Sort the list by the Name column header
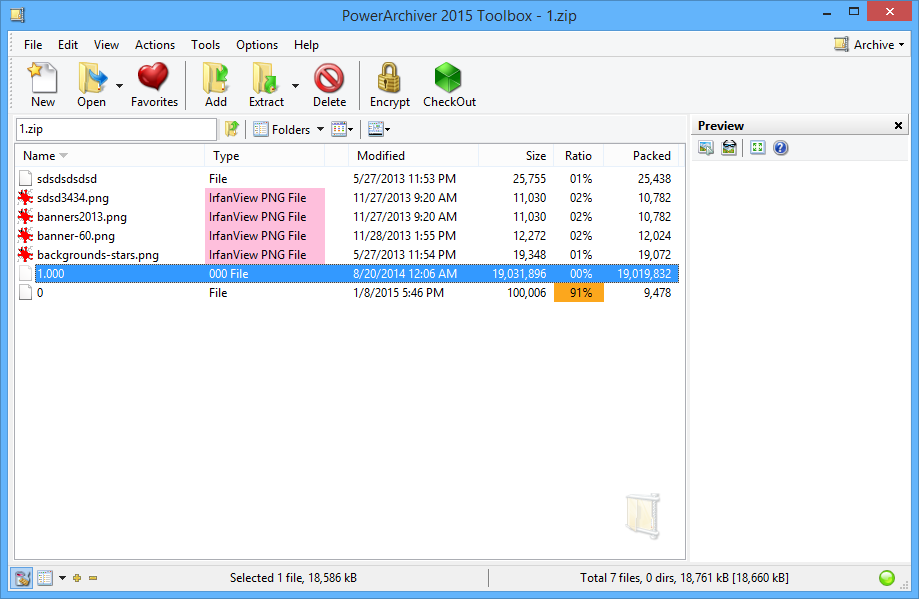Image resolution: width=919 pixels, height=599 pixels. 110,155
